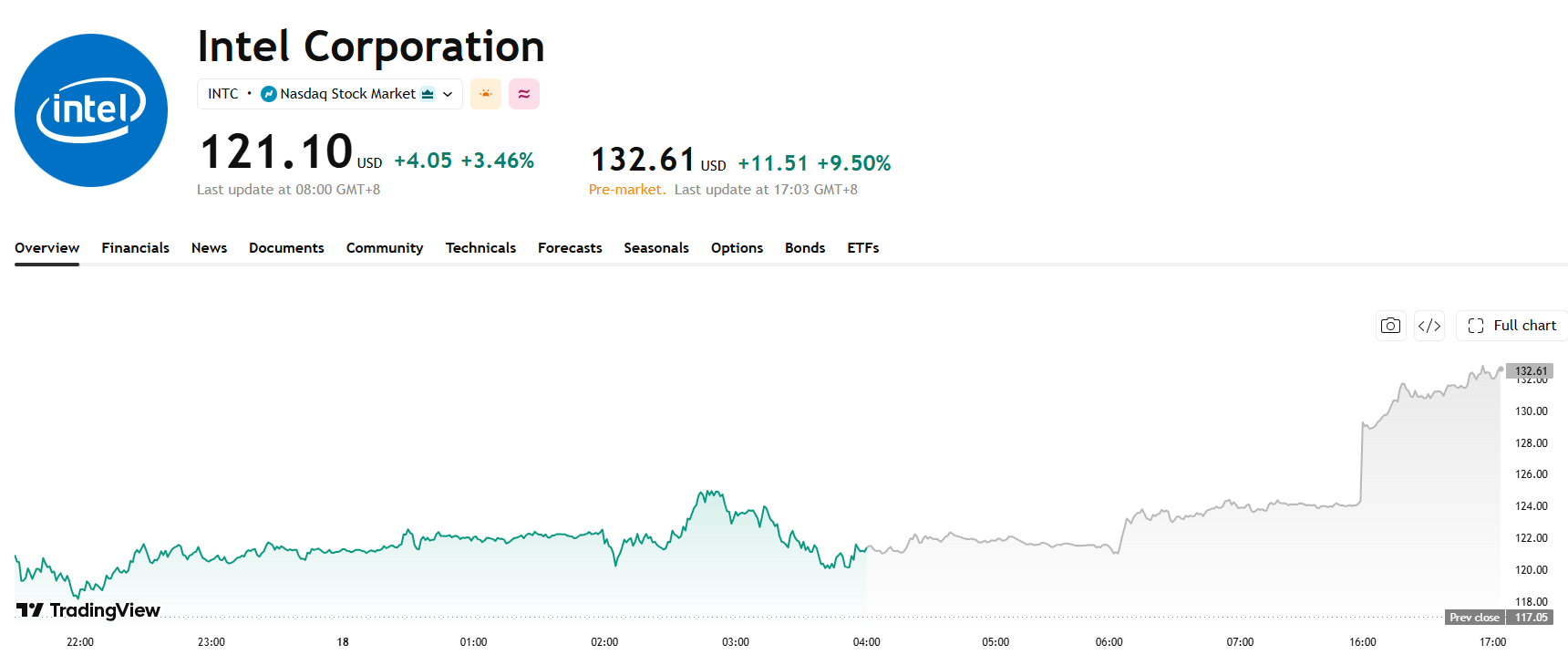The image size is (1568, 655).
Task: Click the Nasdaq exchange logo icon
Action: [269, 94]
